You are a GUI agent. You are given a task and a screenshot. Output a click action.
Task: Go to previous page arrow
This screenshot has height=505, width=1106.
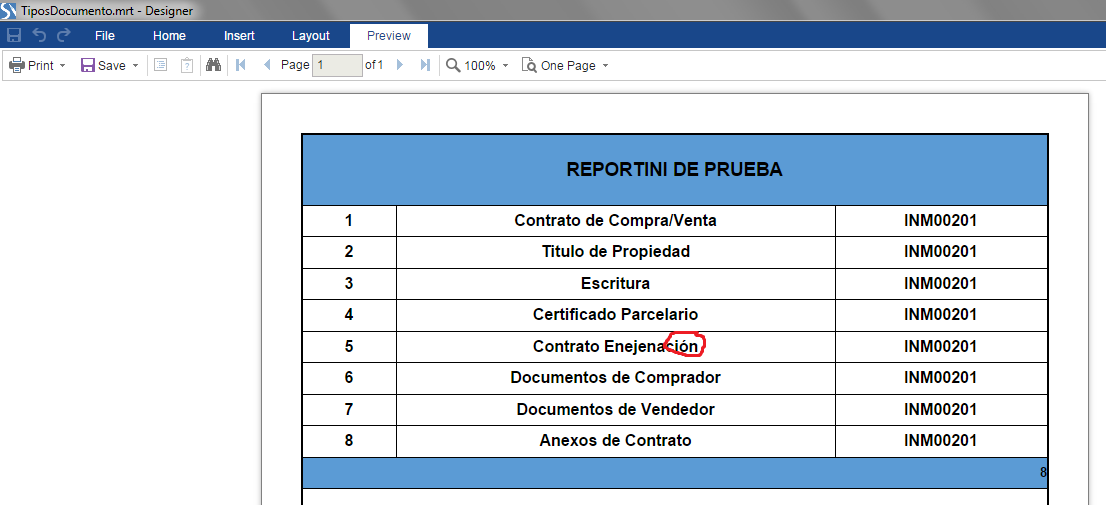point(267,66)
